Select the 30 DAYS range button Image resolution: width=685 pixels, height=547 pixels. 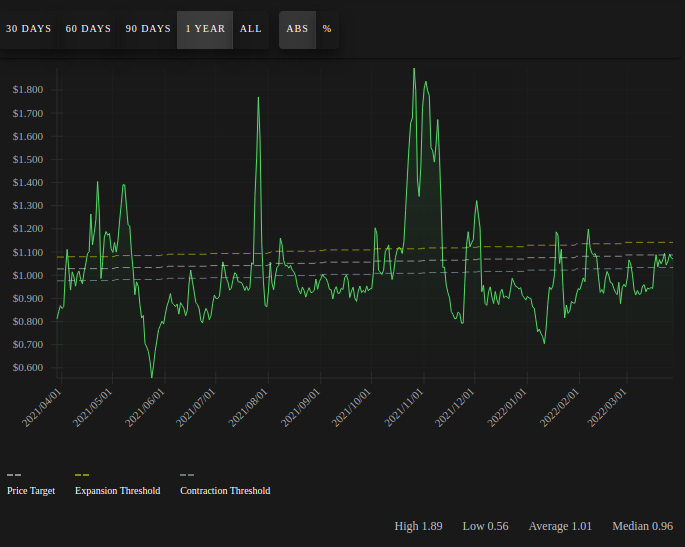tap(29, 29)
